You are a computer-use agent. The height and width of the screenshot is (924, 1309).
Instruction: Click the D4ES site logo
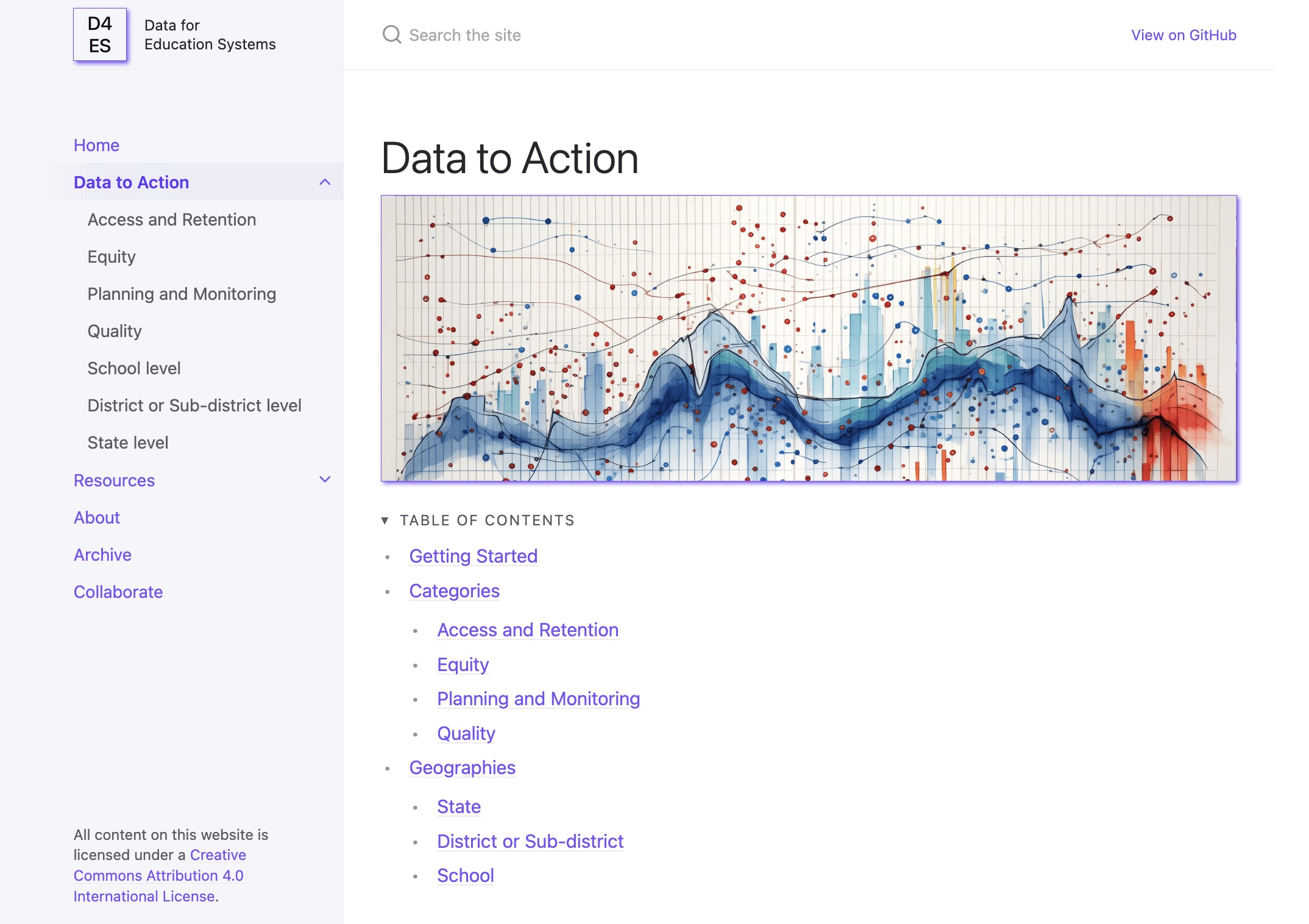(100, 35)
